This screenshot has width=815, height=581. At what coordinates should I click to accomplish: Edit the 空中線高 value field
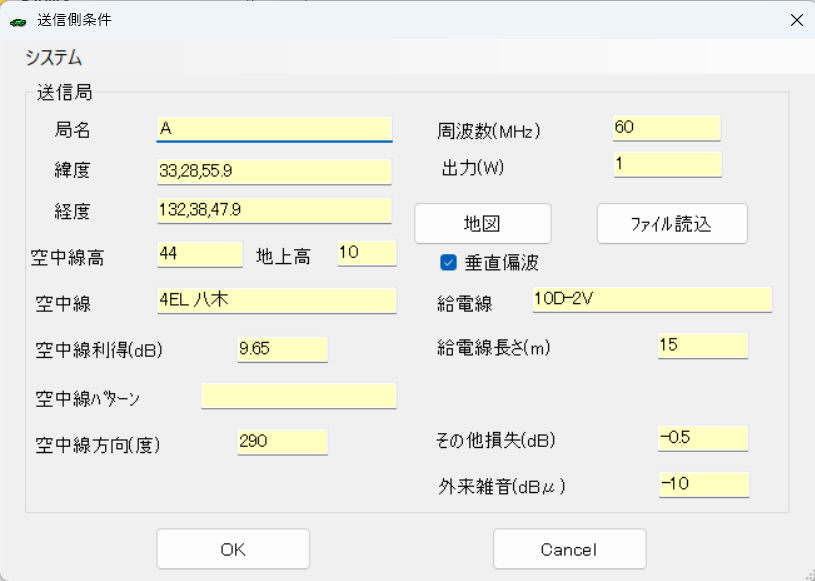(x=199, y=254)
